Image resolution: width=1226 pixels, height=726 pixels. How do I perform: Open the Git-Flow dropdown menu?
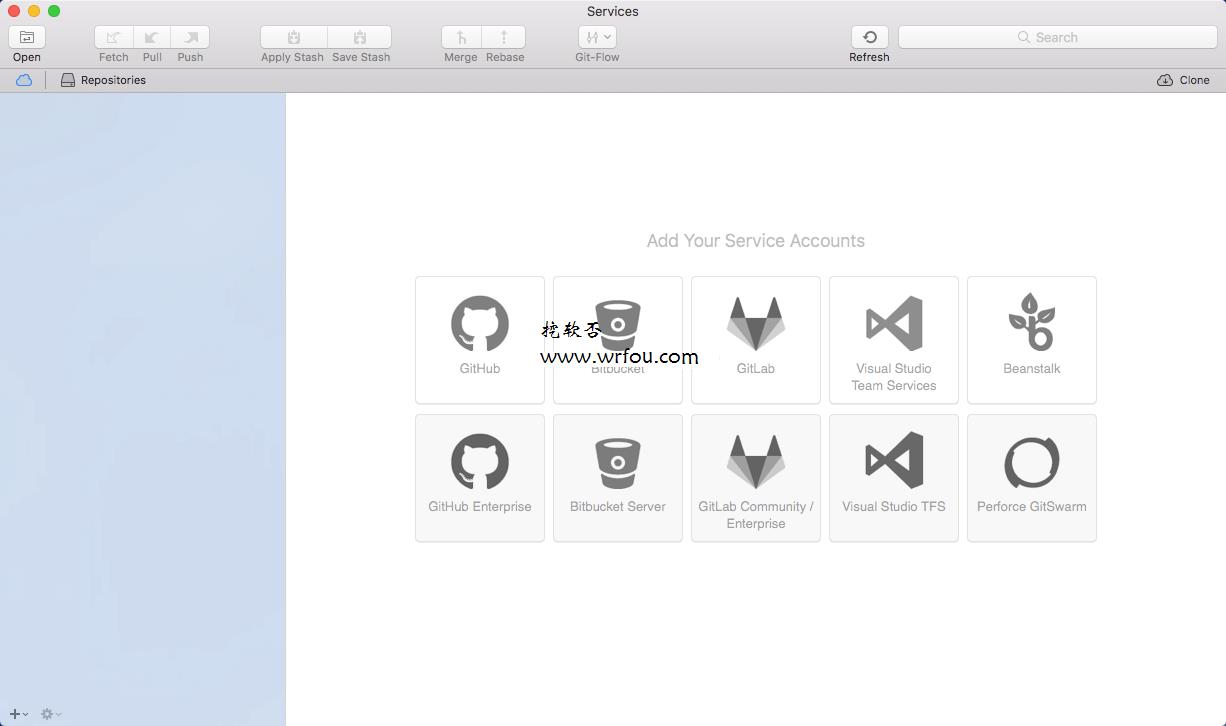tap(597, 37)
